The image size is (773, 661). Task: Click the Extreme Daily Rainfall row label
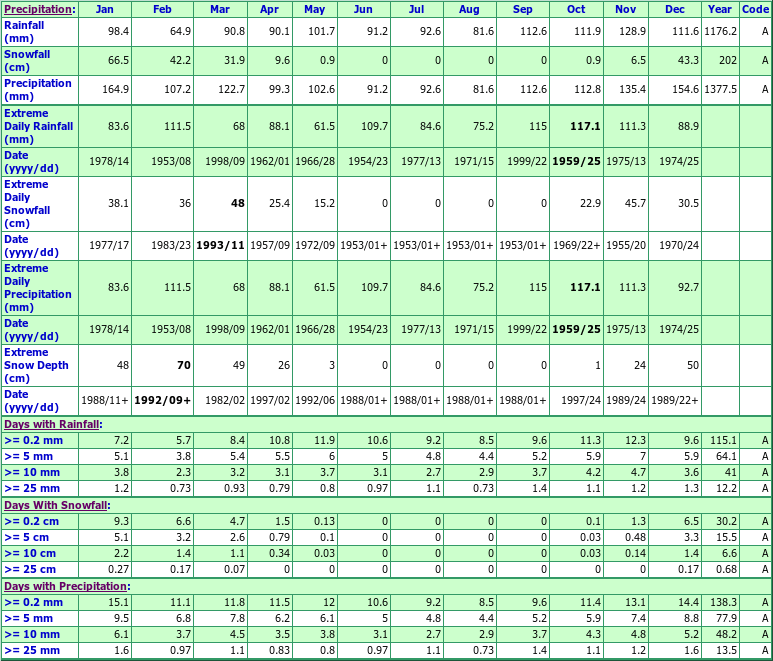click(39, 126)
